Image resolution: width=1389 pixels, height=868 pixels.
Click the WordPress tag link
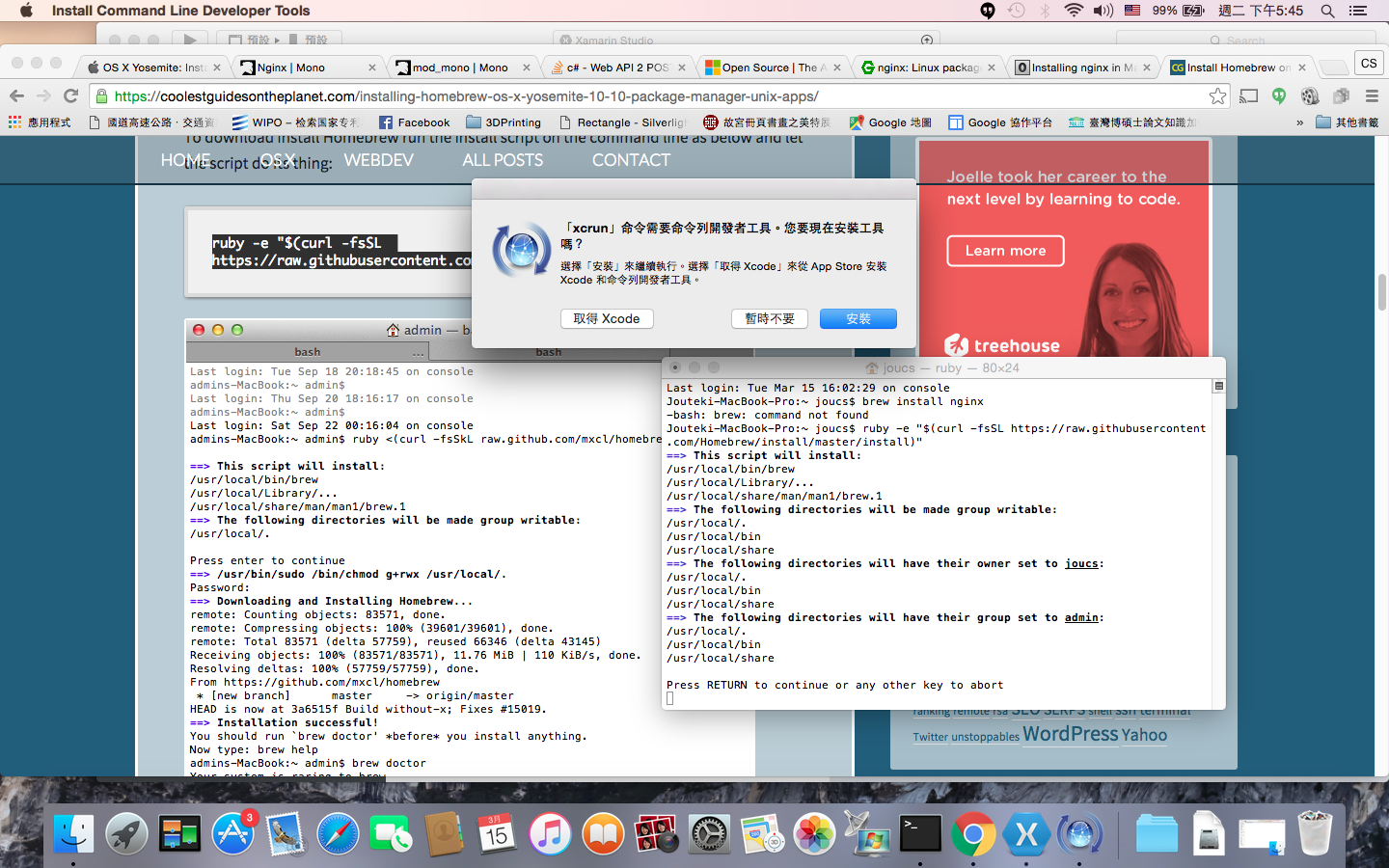[1071, 734]
